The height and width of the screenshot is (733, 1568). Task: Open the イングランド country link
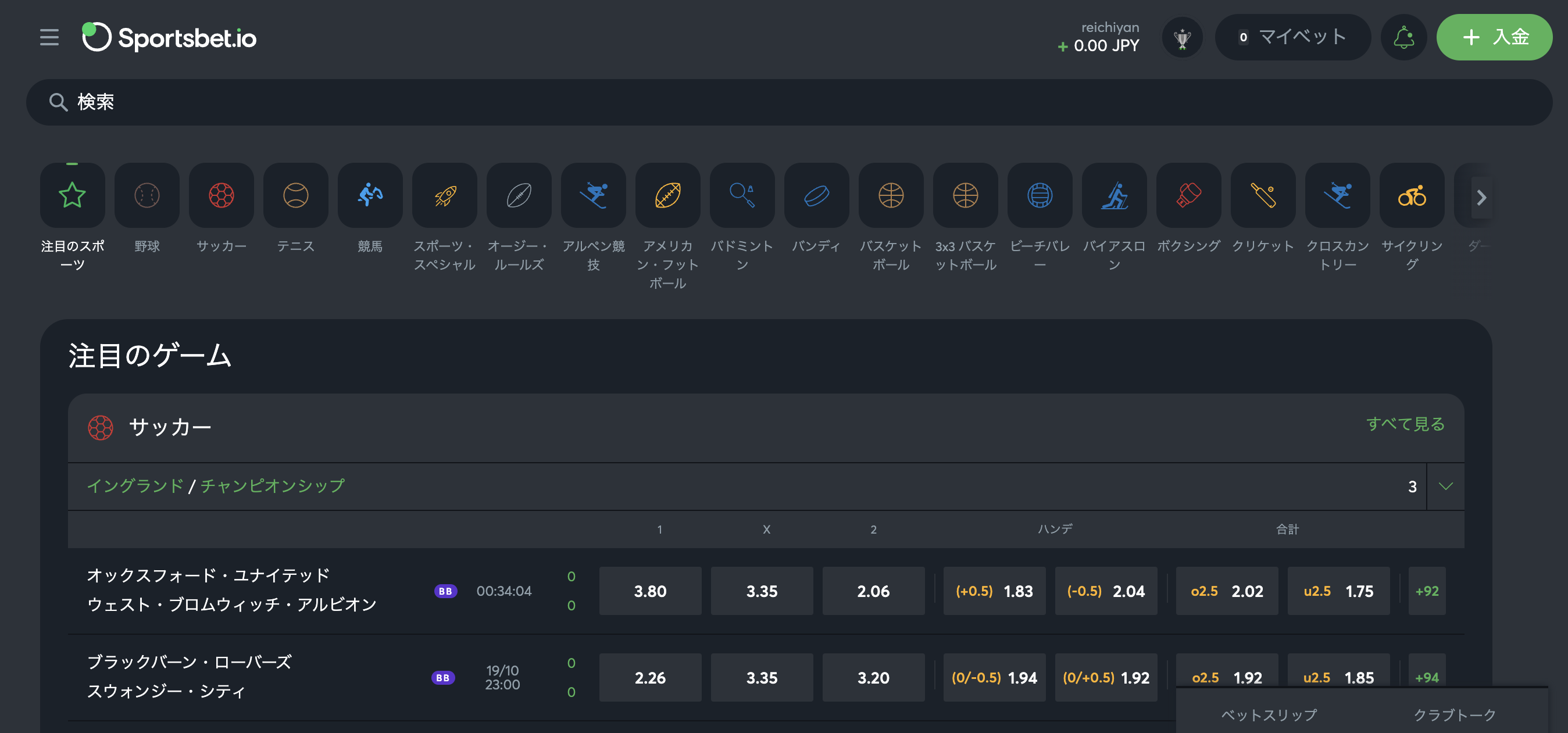point(135,486)
